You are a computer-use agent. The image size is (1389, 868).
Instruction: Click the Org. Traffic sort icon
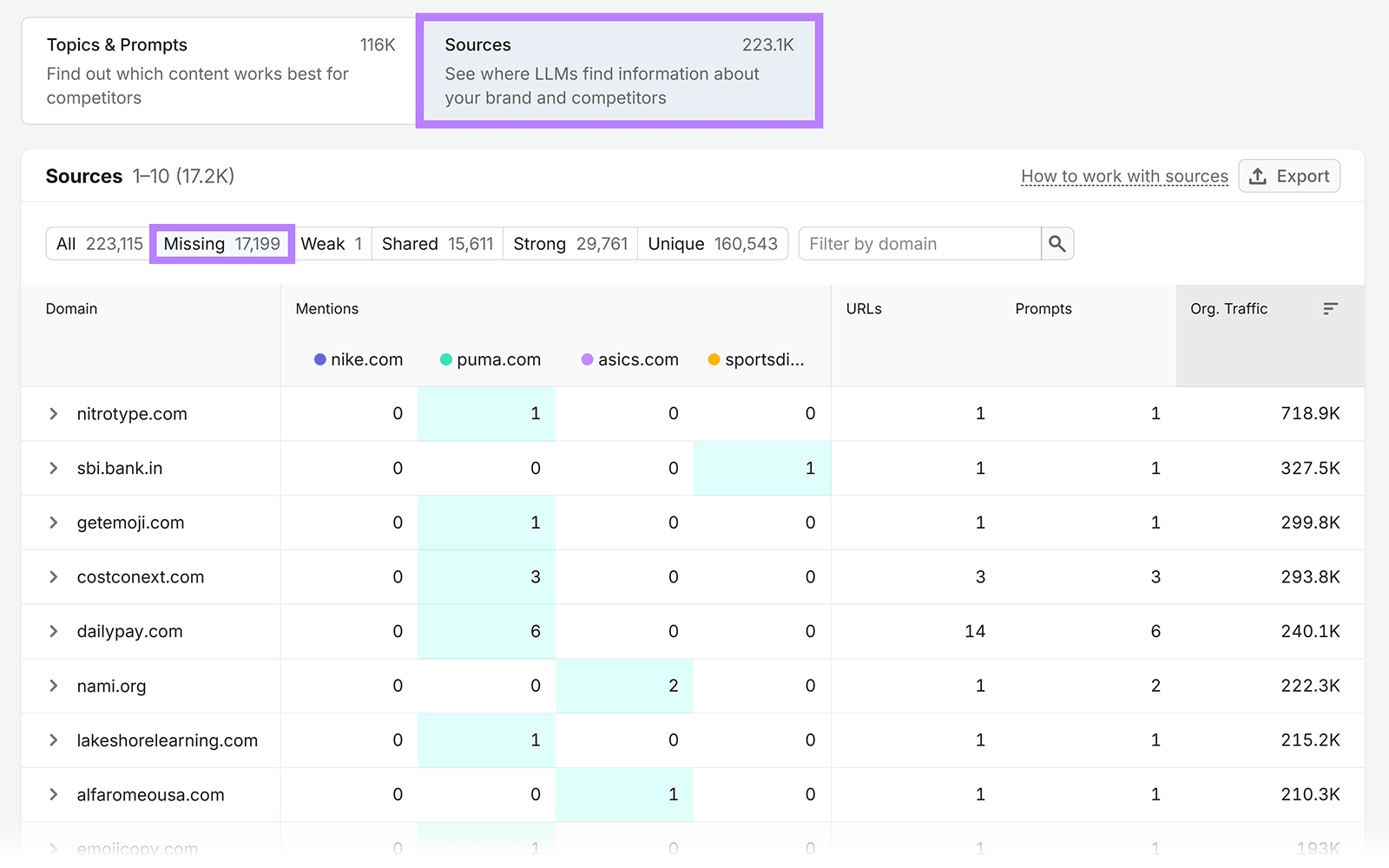[1330, 309]
